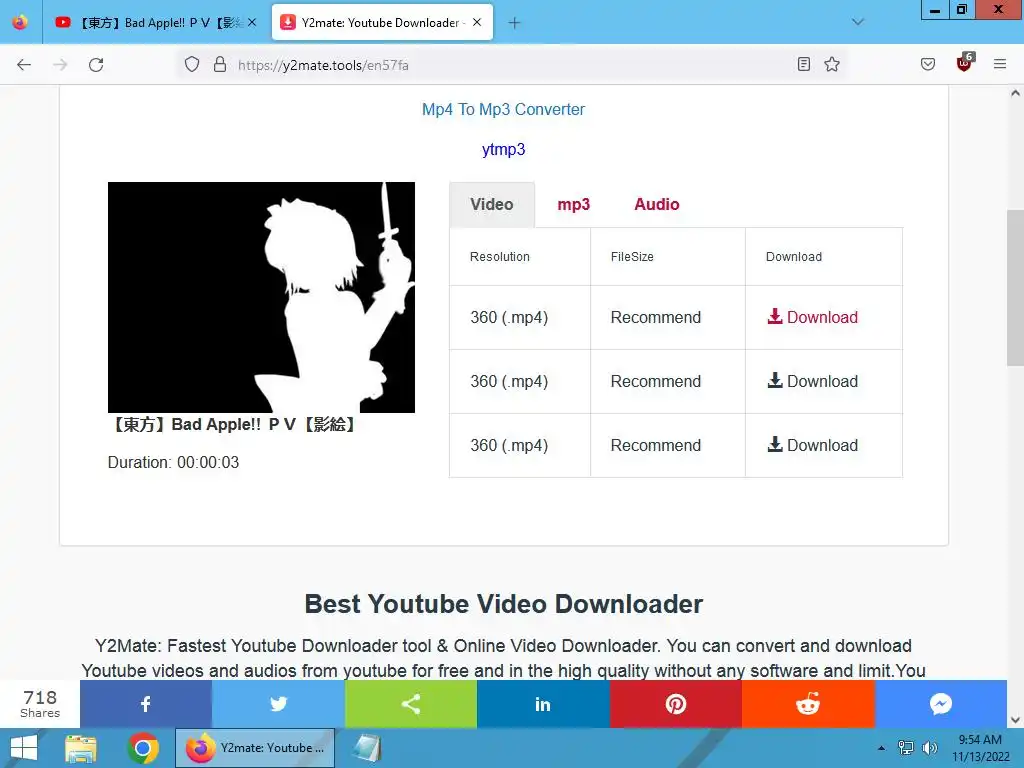Share on LinkedIn via bottom bar
The image size is (1024, 768).
[543, 704]
